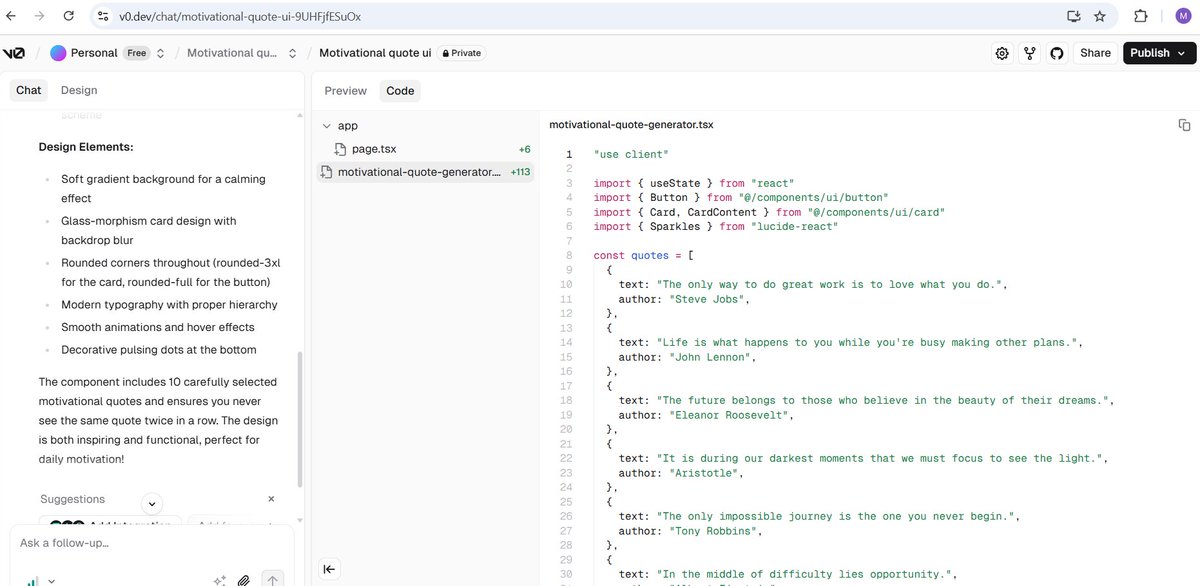Click the Design Elements heading
The image size is (1200, 586).
pyautogui.click(x=86, y=147)
